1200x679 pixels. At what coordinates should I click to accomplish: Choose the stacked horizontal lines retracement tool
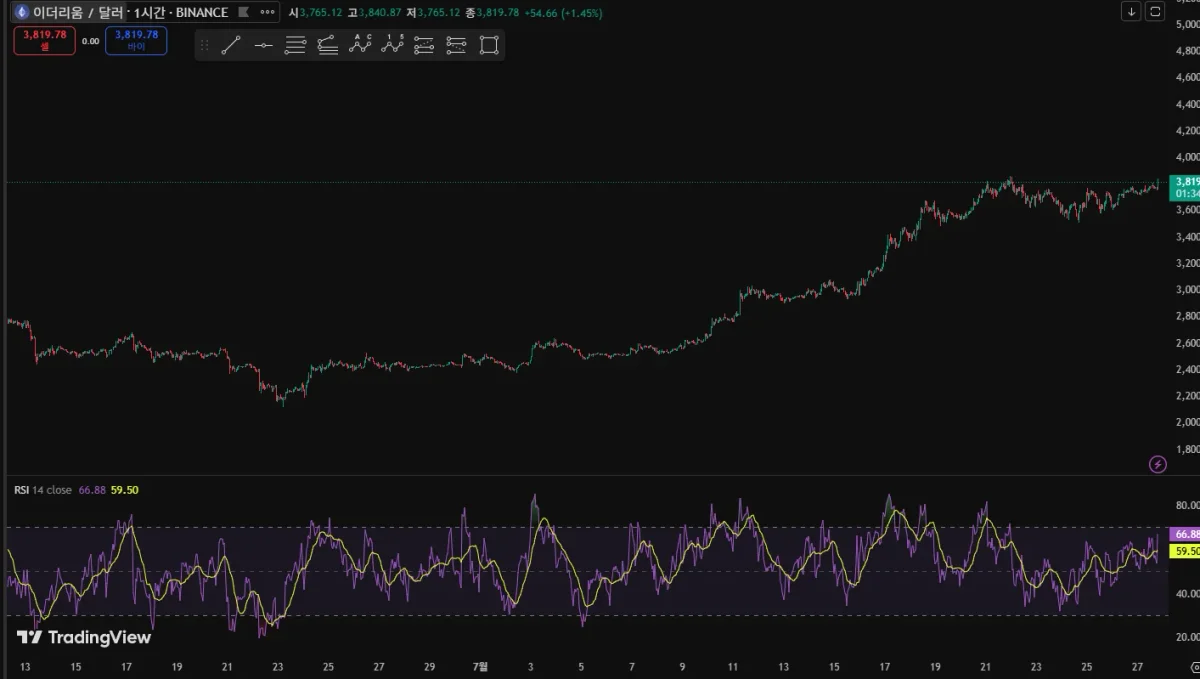[295, 45]
